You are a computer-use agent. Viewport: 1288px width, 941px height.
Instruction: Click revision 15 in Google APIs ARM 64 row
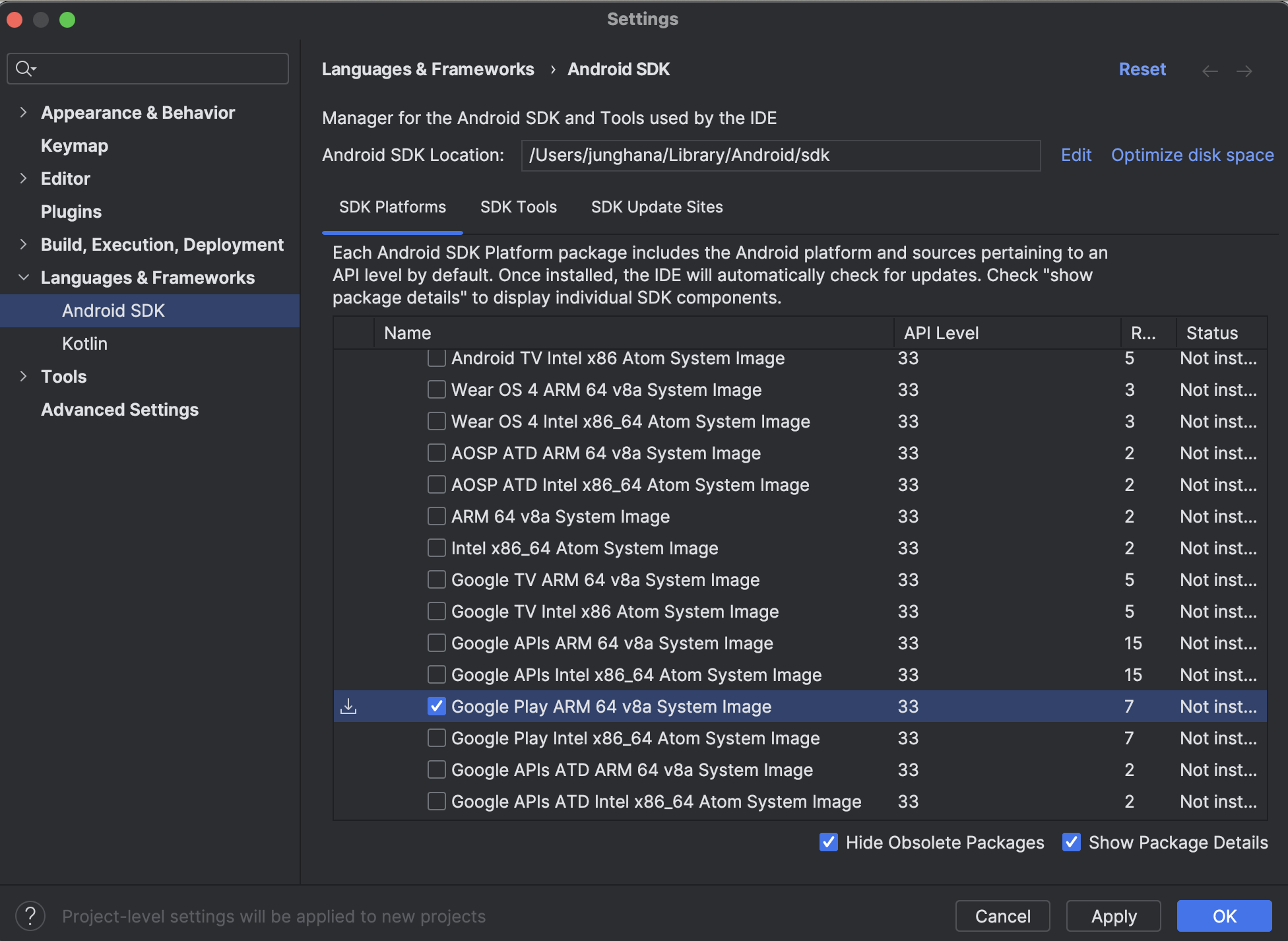point(1133,643)
